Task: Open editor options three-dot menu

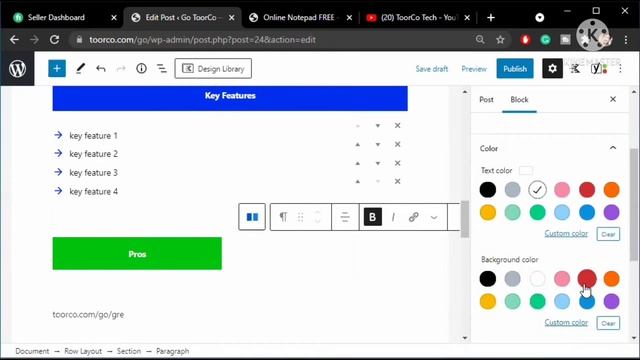Action: 620,69
